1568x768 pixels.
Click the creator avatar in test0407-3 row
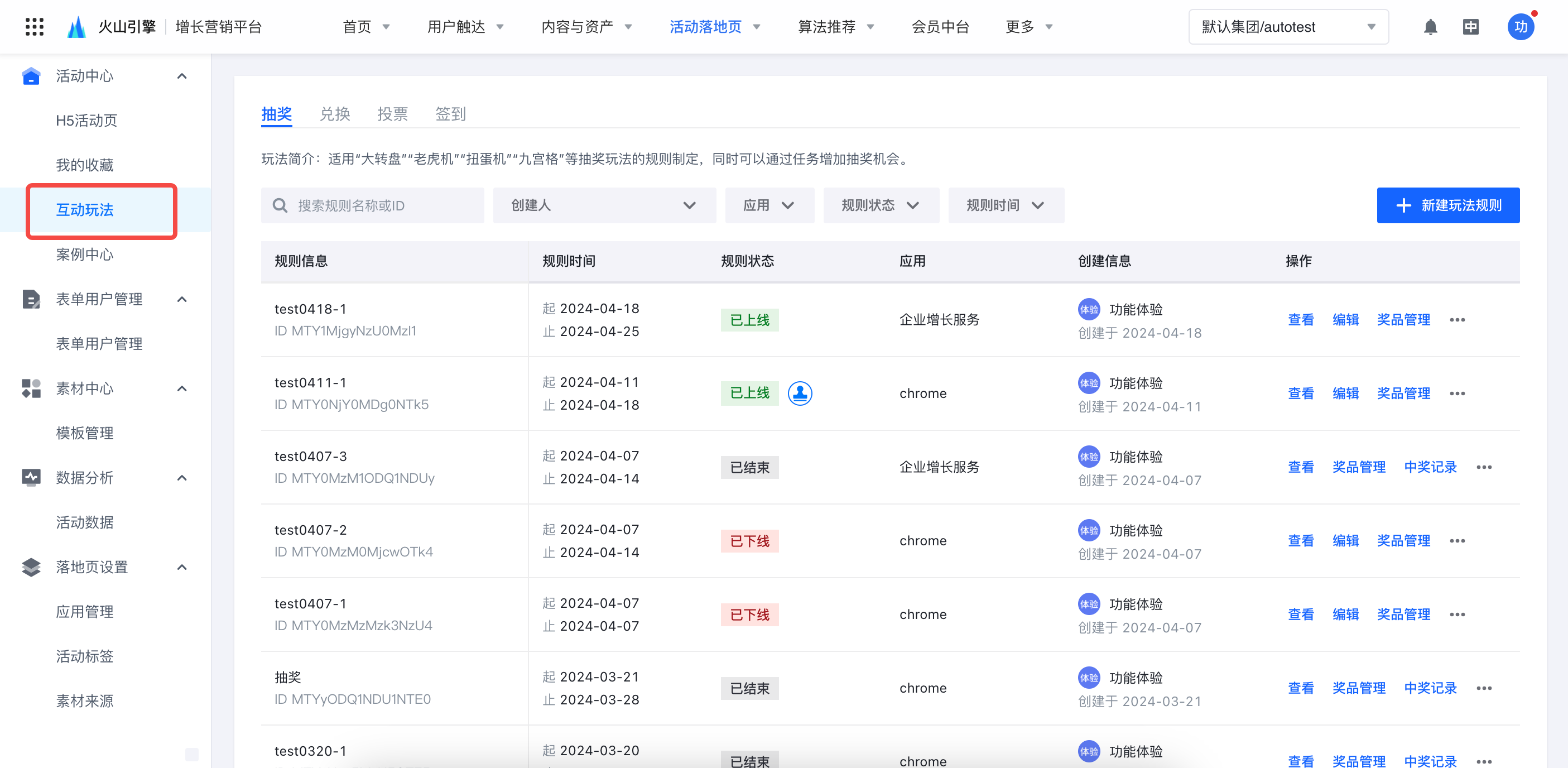click(x=1089, y=457)
